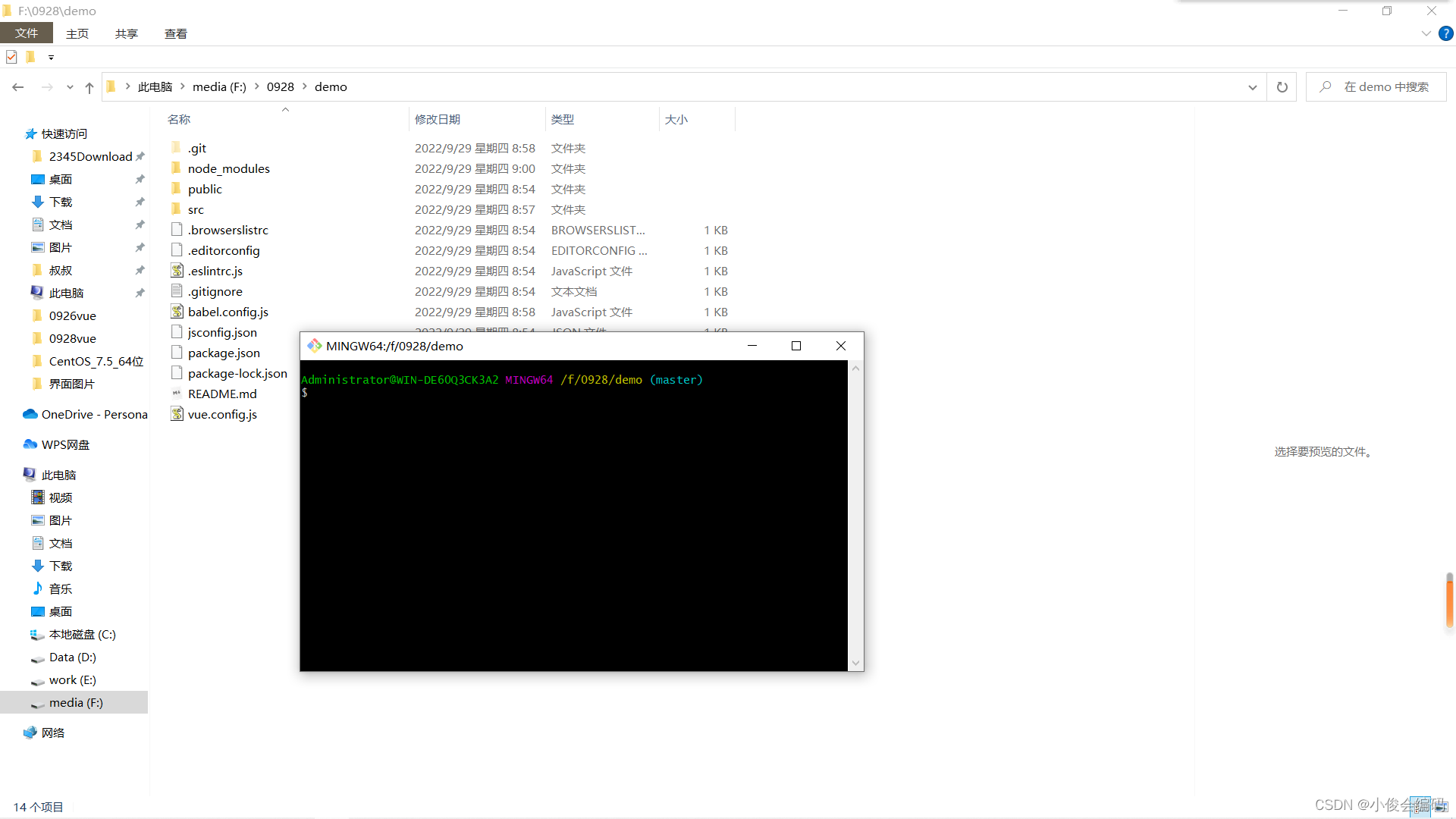Click the forward navigation arrow
Image resolution: width=1456 pixels, height=819 pixels.
(x=47, y=87)
